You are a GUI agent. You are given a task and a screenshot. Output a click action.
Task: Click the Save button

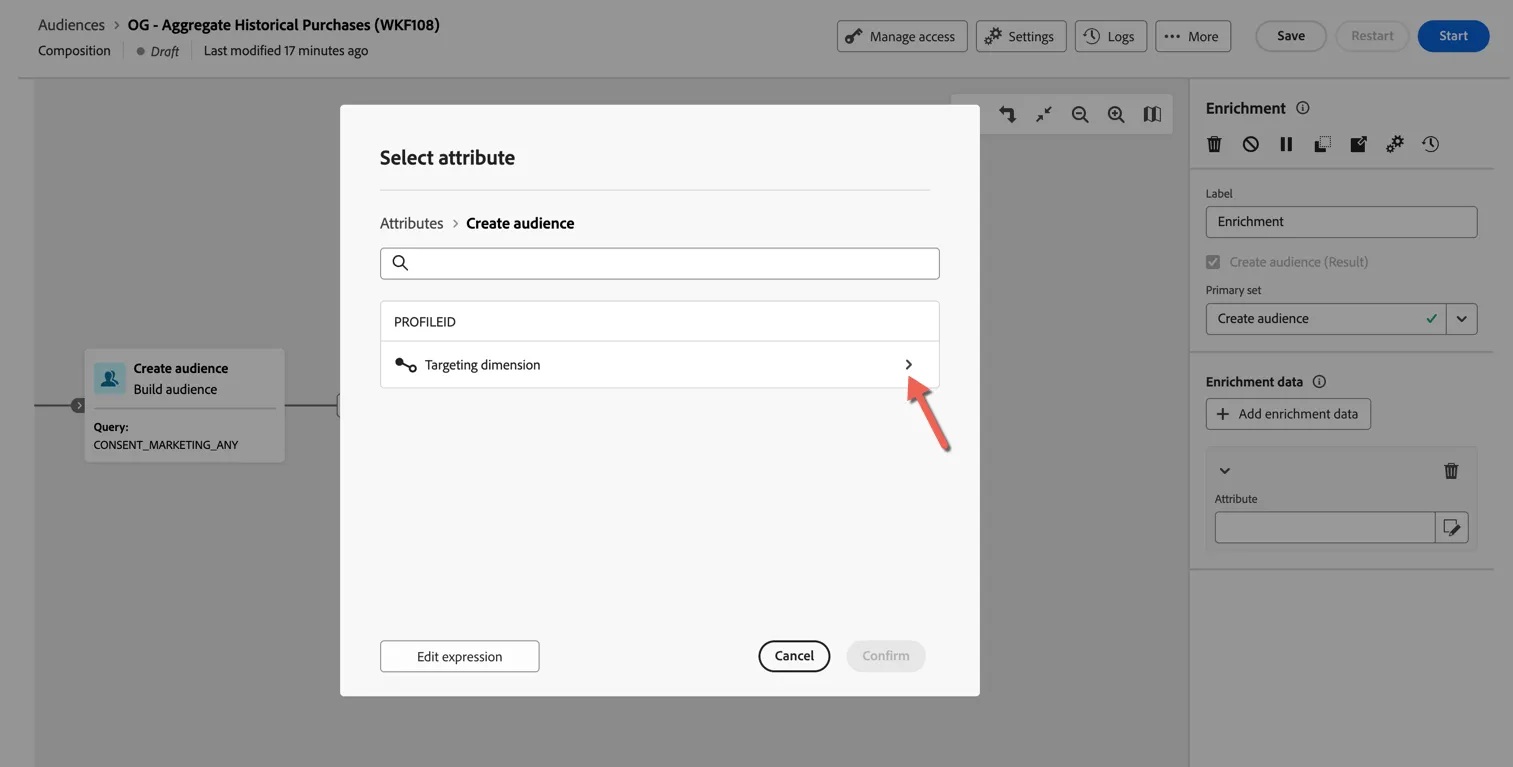pyautogui.click(x=1291, y=36)
